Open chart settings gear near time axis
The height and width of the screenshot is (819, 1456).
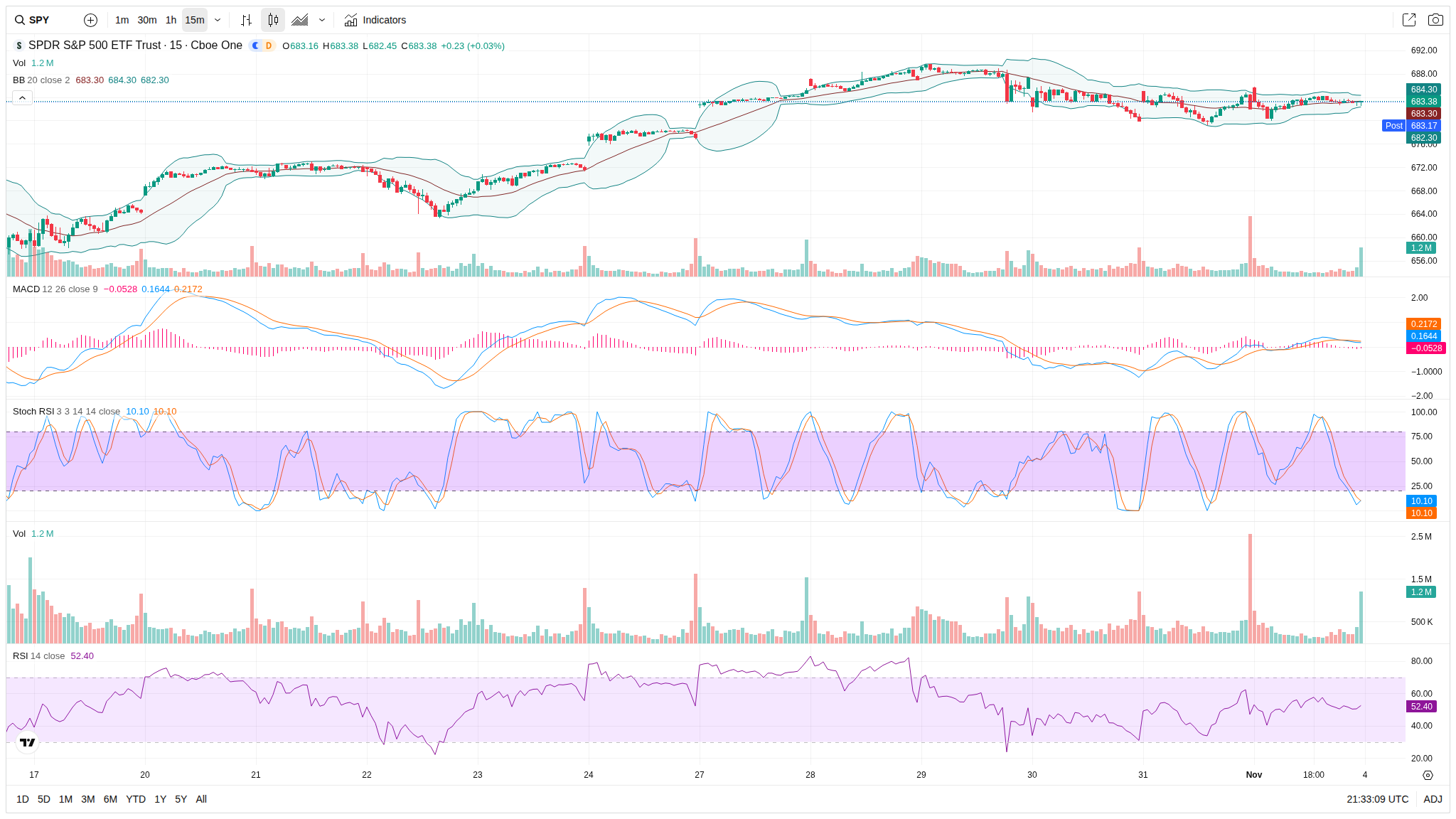pos(1428,775)
